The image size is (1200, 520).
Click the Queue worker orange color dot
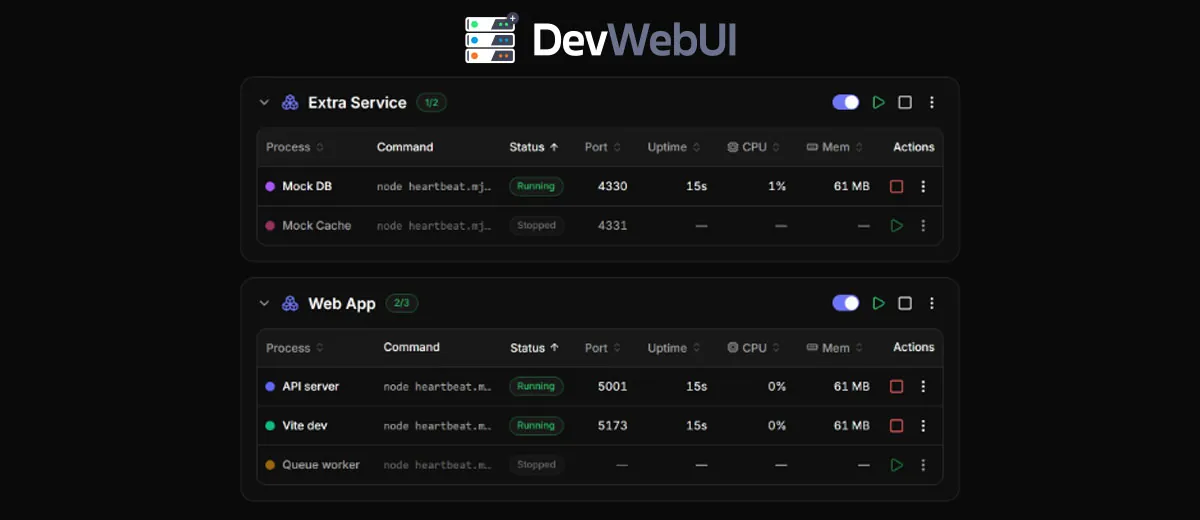point(270,465)
